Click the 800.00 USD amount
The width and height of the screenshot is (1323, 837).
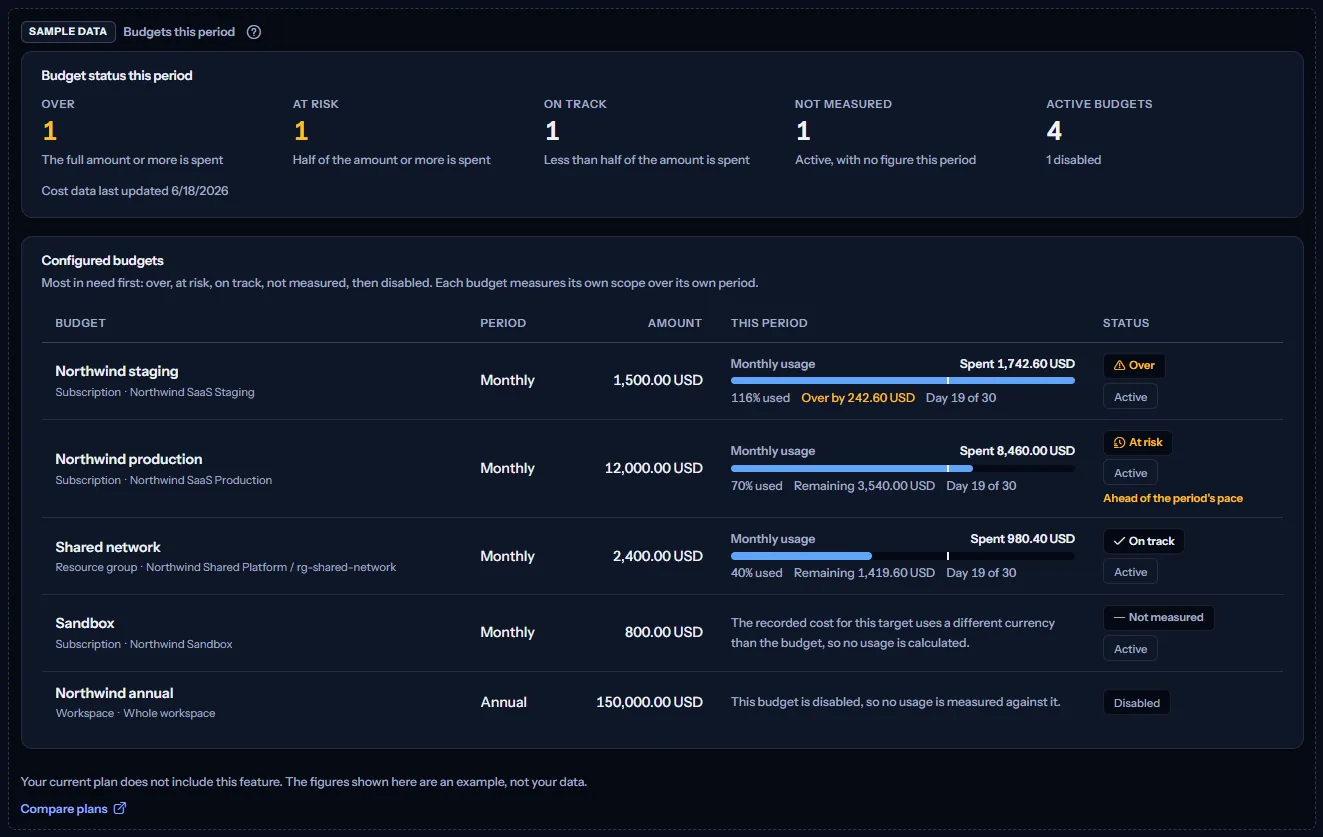pos(665,632)
